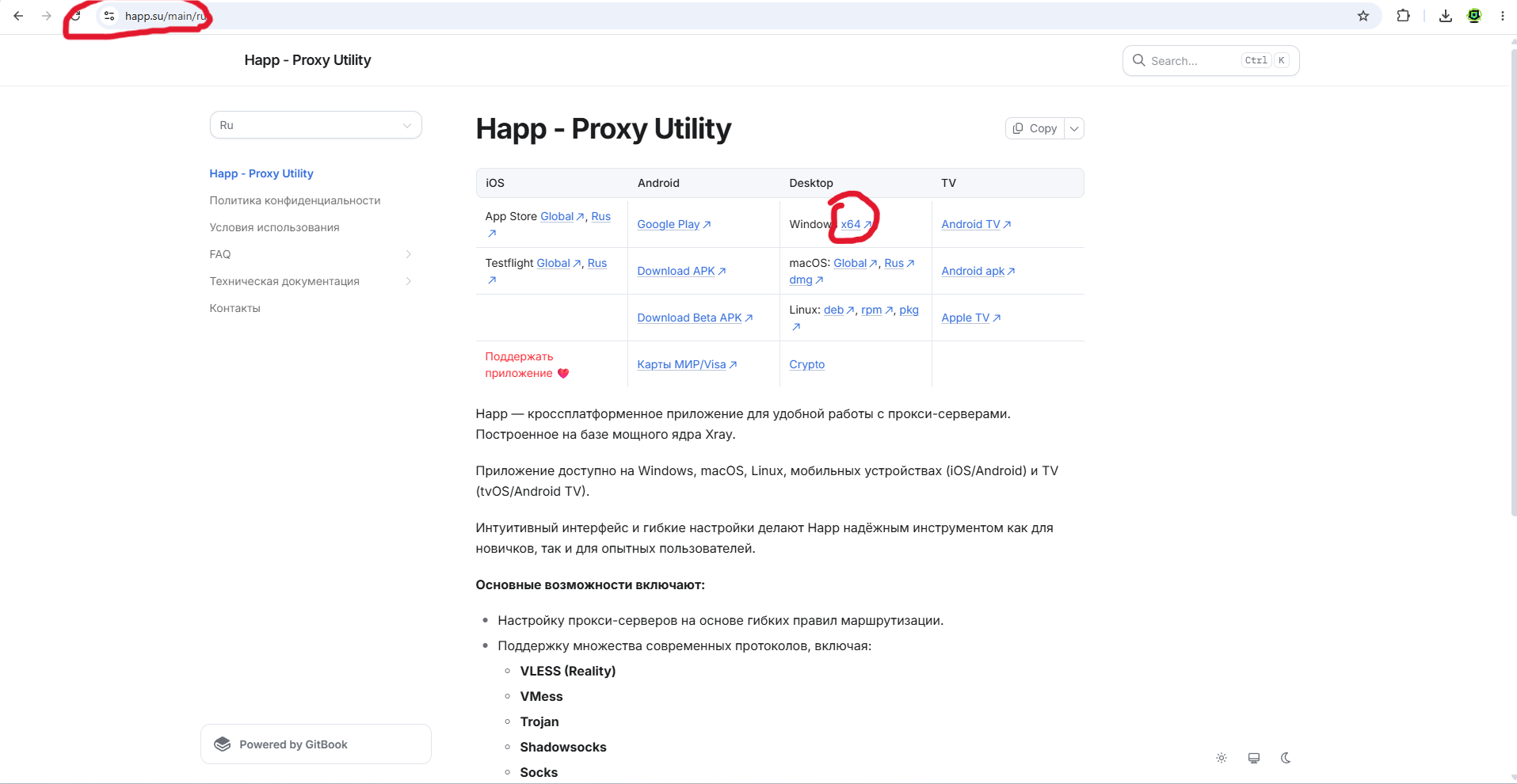Viewport: 1517px width, 784px height.
Task: Open Happ - Proxy Utility header title
Action: click(307, 60)
